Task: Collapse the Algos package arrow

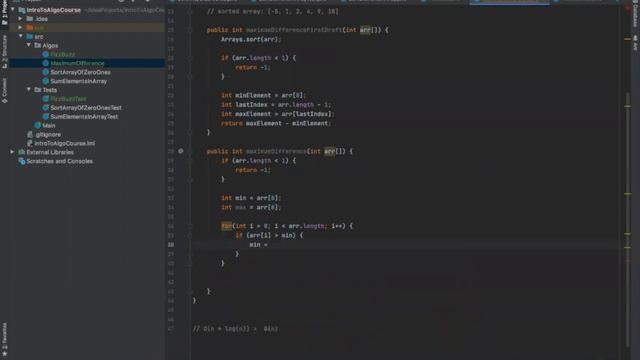Action: tap(29, 45)
